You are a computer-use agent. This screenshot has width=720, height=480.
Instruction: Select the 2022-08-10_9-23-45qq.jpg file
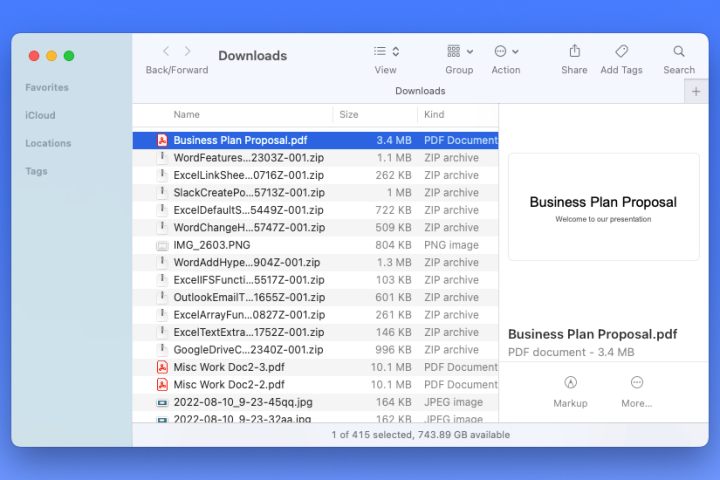[315, 402]
